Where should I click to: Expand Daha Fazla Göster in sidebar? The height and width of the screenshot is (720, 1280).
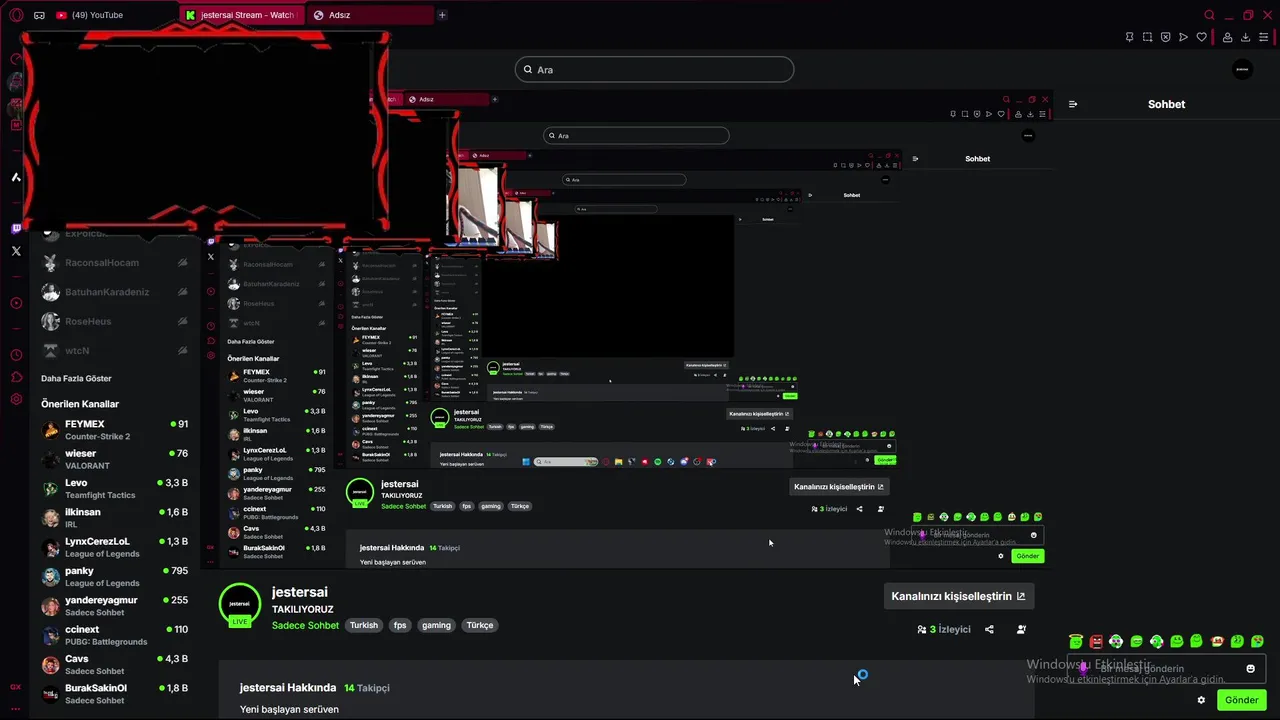pyautogui.click(x=76, y=378)
